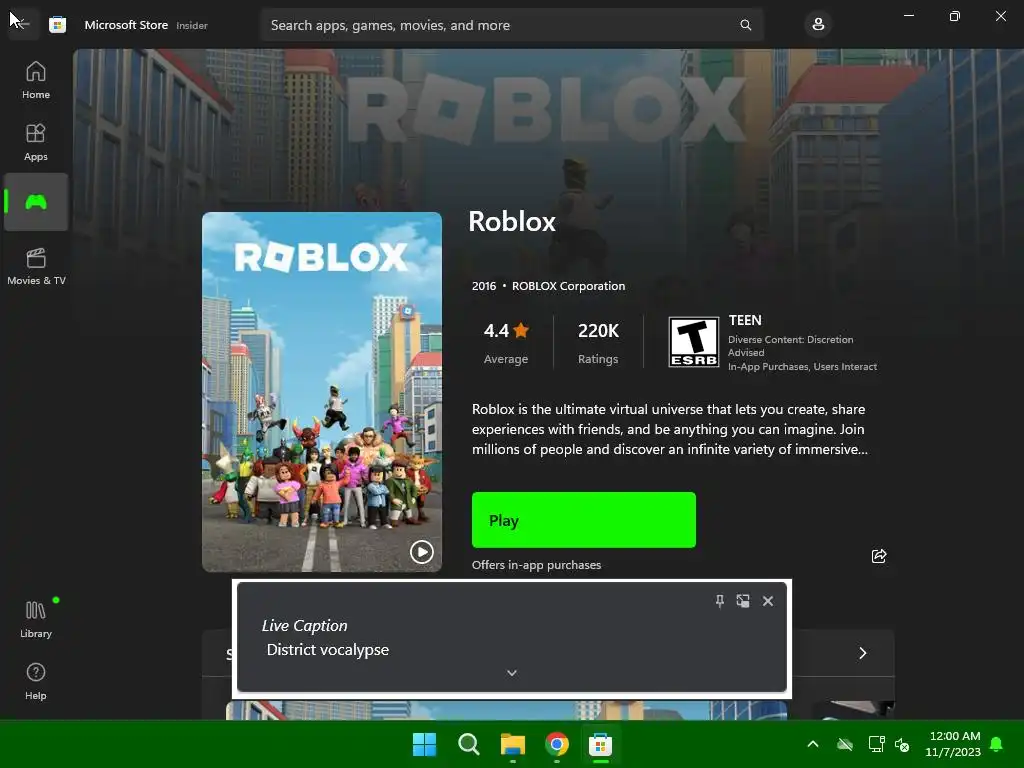Viewport: 1024px width, 768px height.
Task: Click the Live Caption window size icon
Action: 743,601
